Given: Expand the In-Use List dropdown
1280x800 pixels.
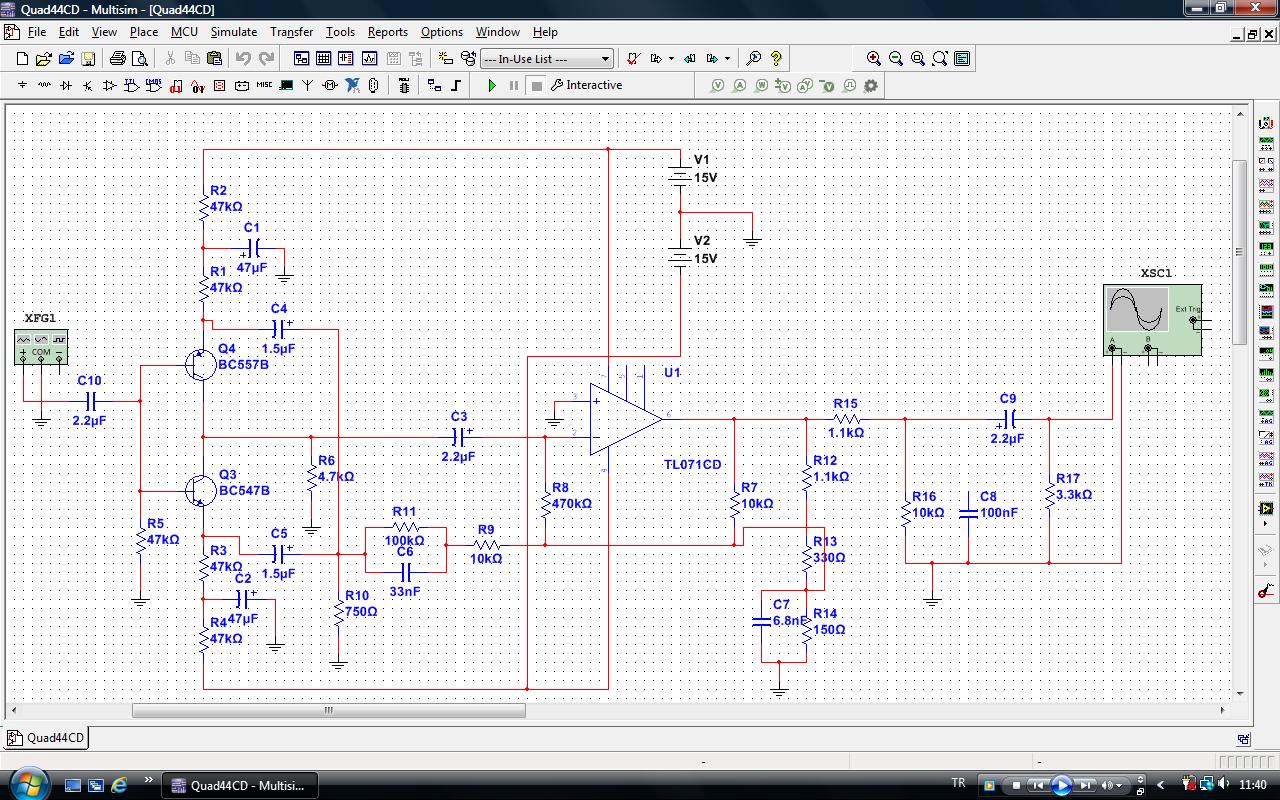Looking at the screenshot, I should pyautogui.click(x=605, y=59).
